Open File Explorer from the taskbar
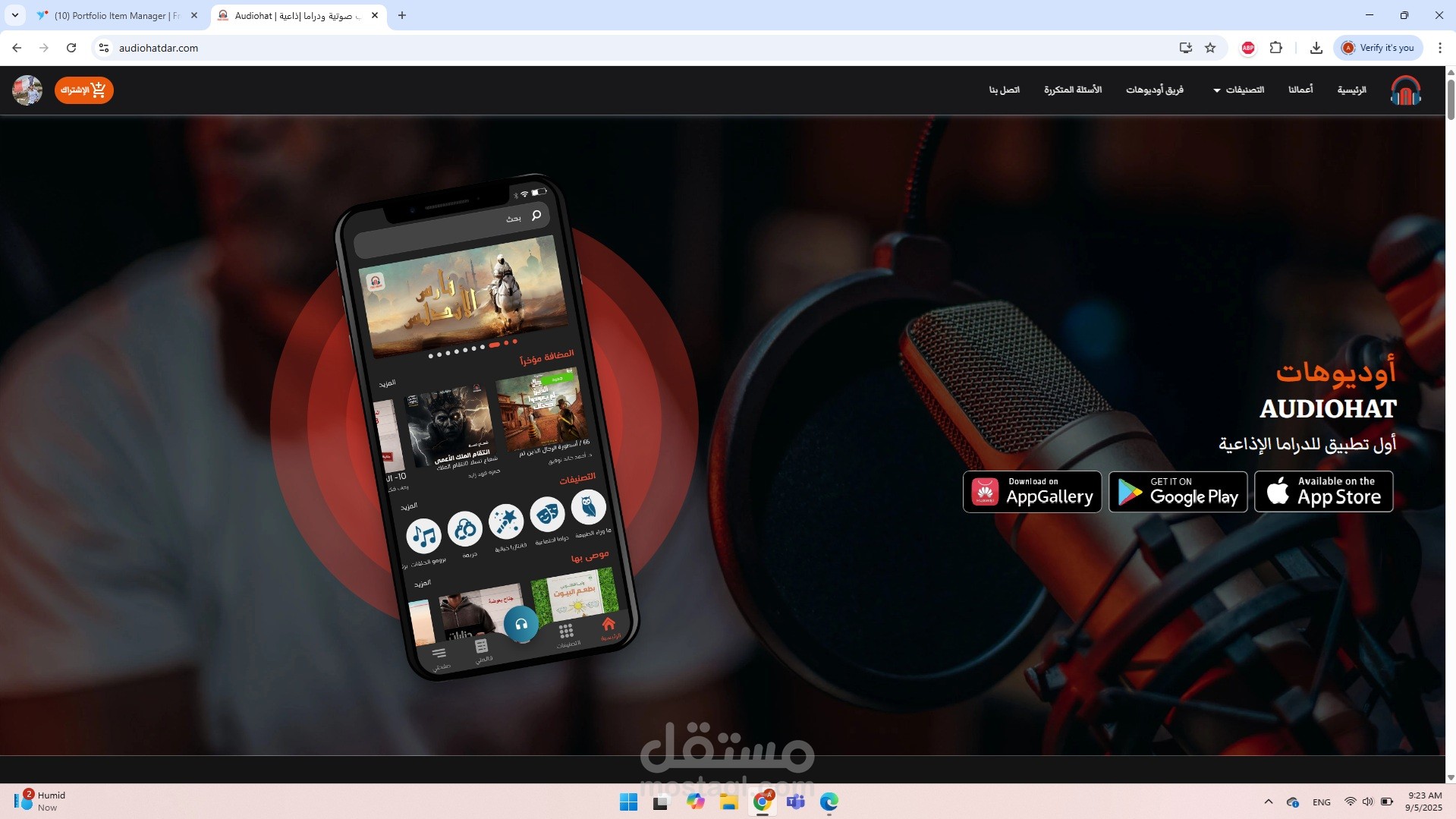This screenshot has width=1456, height=819. point(728,802)
